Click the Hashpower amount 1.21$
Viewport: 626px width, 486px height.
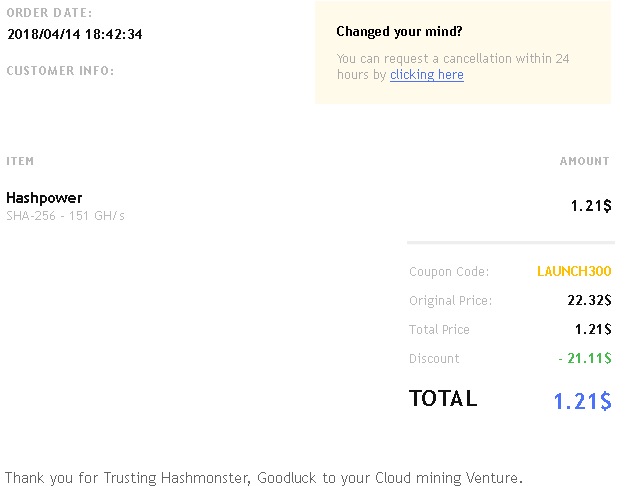[591, 206]
